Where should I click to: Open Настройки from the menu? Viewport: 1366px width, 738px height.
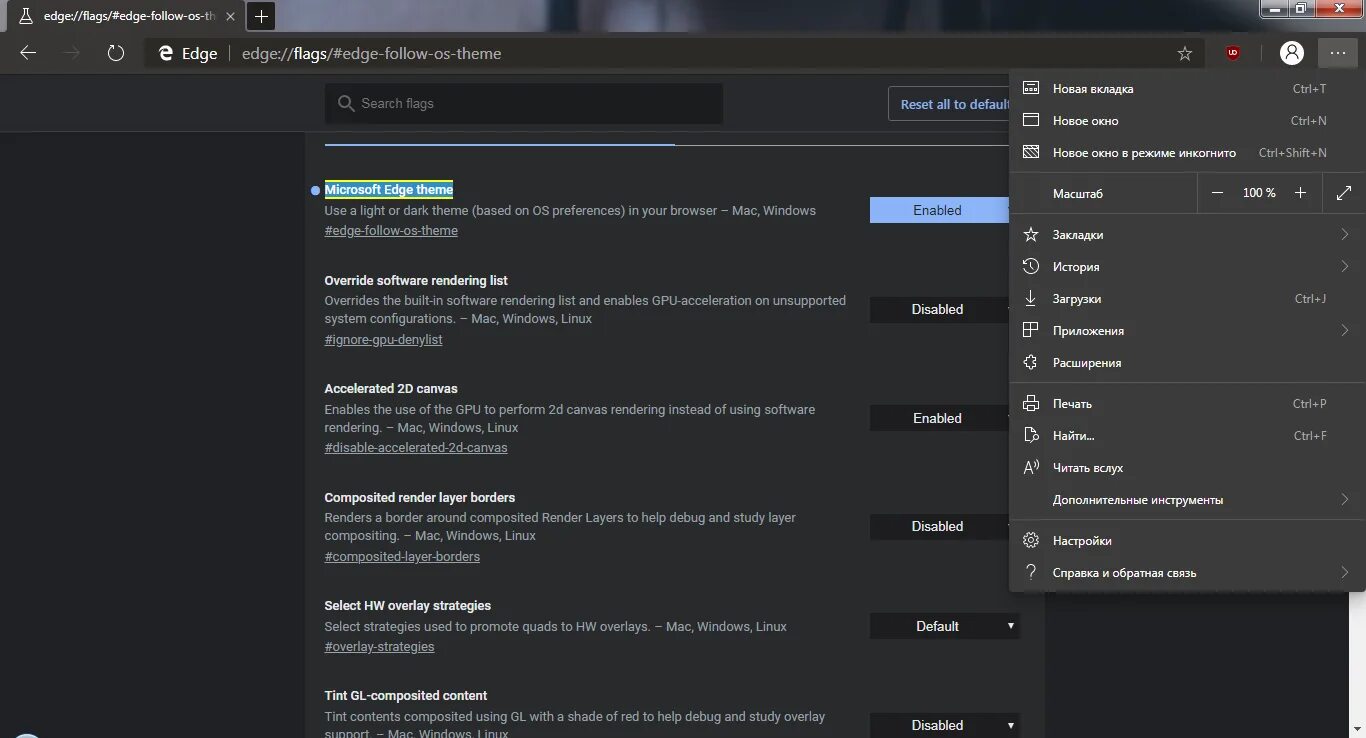click(1187, 541)
